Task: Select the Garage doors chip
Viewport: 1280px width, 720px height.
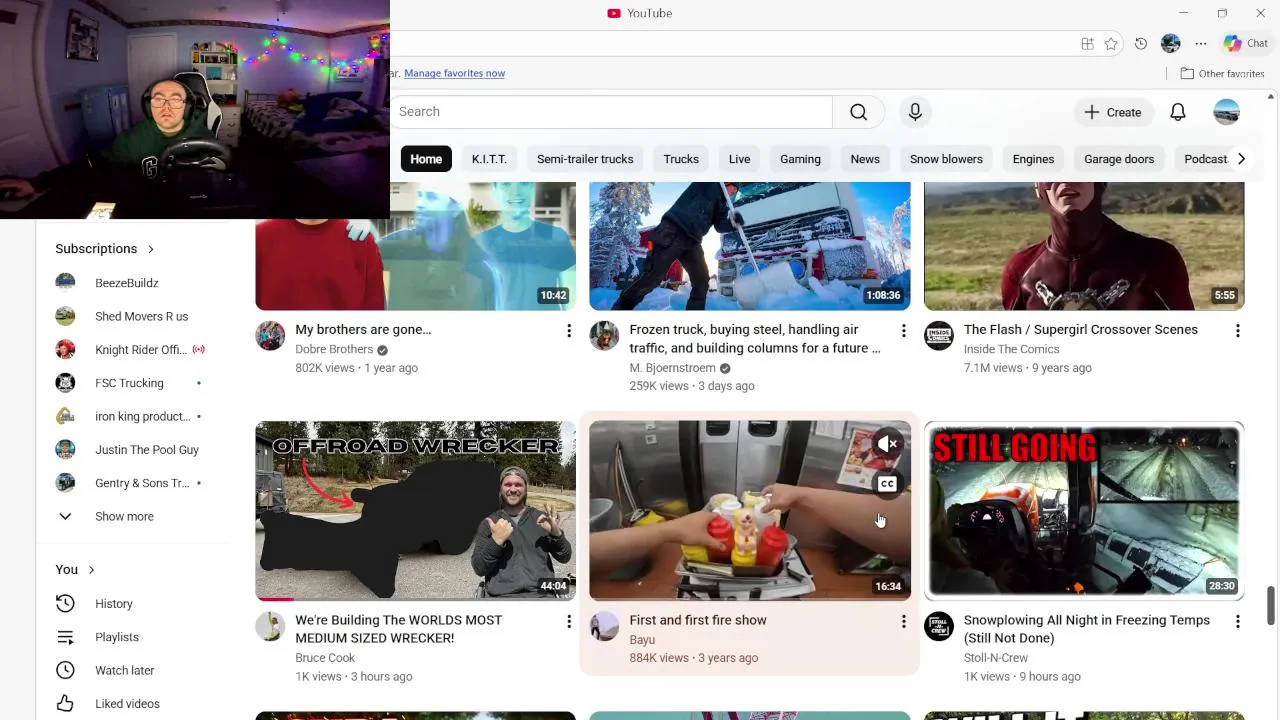Action: click(x=1119, y=159)
